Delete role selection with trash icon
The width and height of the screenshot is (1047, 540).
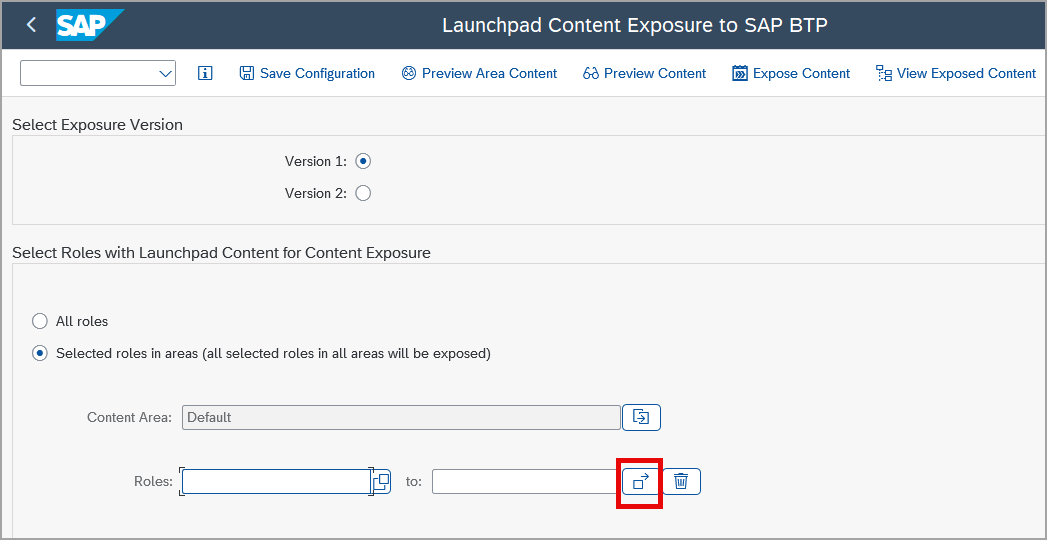click(681, 481)
